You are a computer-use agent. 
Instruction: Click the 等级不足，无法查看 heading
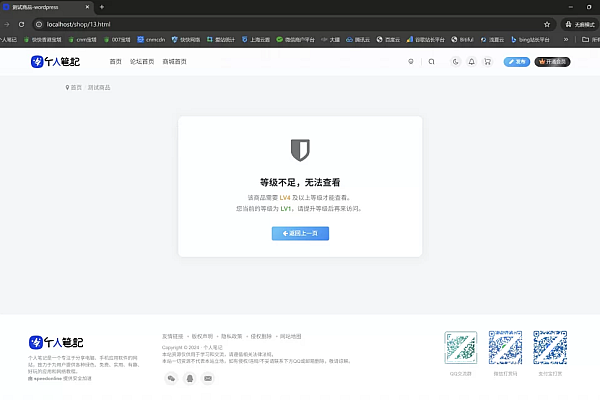point(300,183)
